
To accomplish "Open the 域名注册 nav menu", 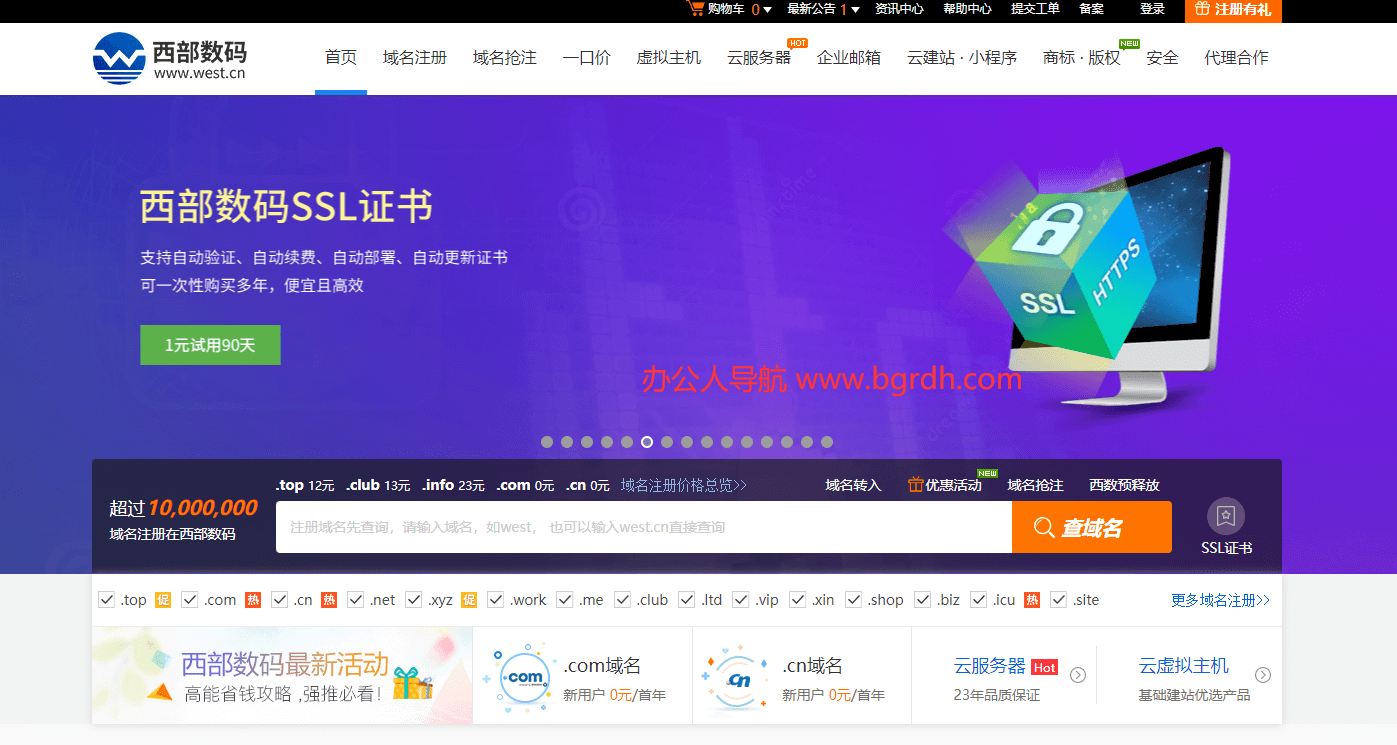I will pos(415,58).
